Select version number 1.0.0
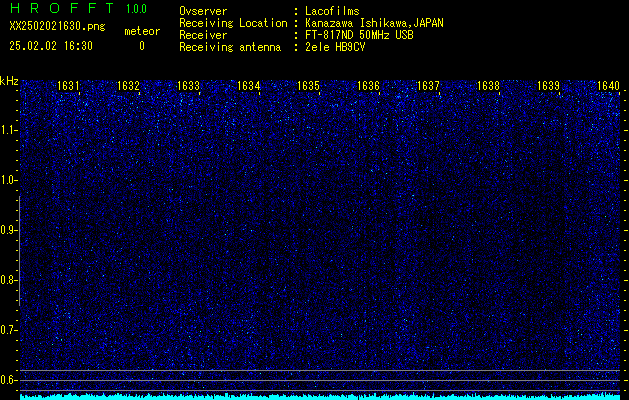The image size is (629, 400). 136,9
